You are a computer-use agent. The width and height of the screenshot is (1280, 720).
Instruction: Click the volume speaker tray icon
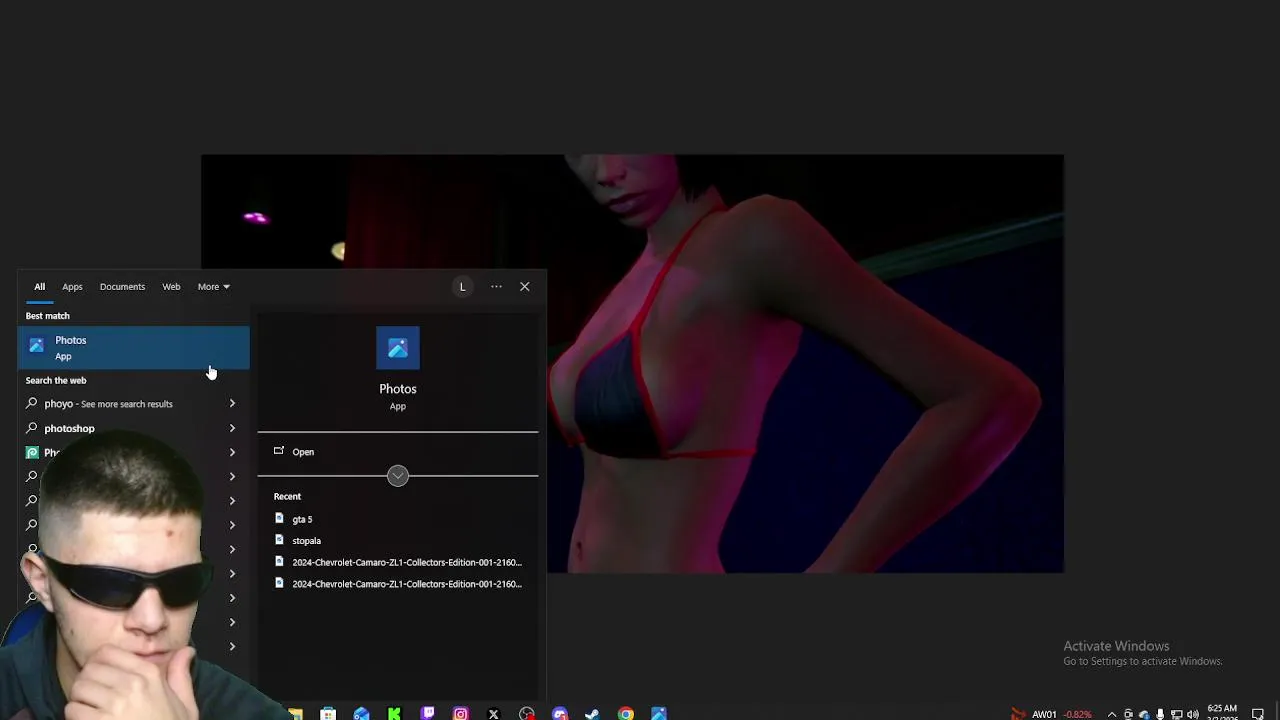click(x=1192, y=714)
